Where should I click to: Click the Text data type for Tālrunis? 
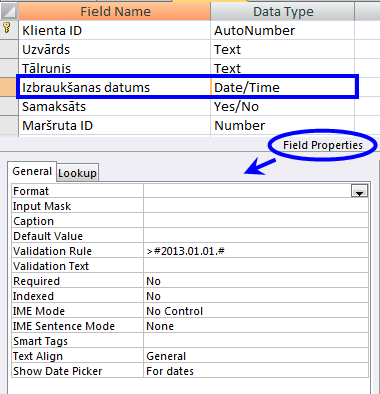(x=282, y=68)
